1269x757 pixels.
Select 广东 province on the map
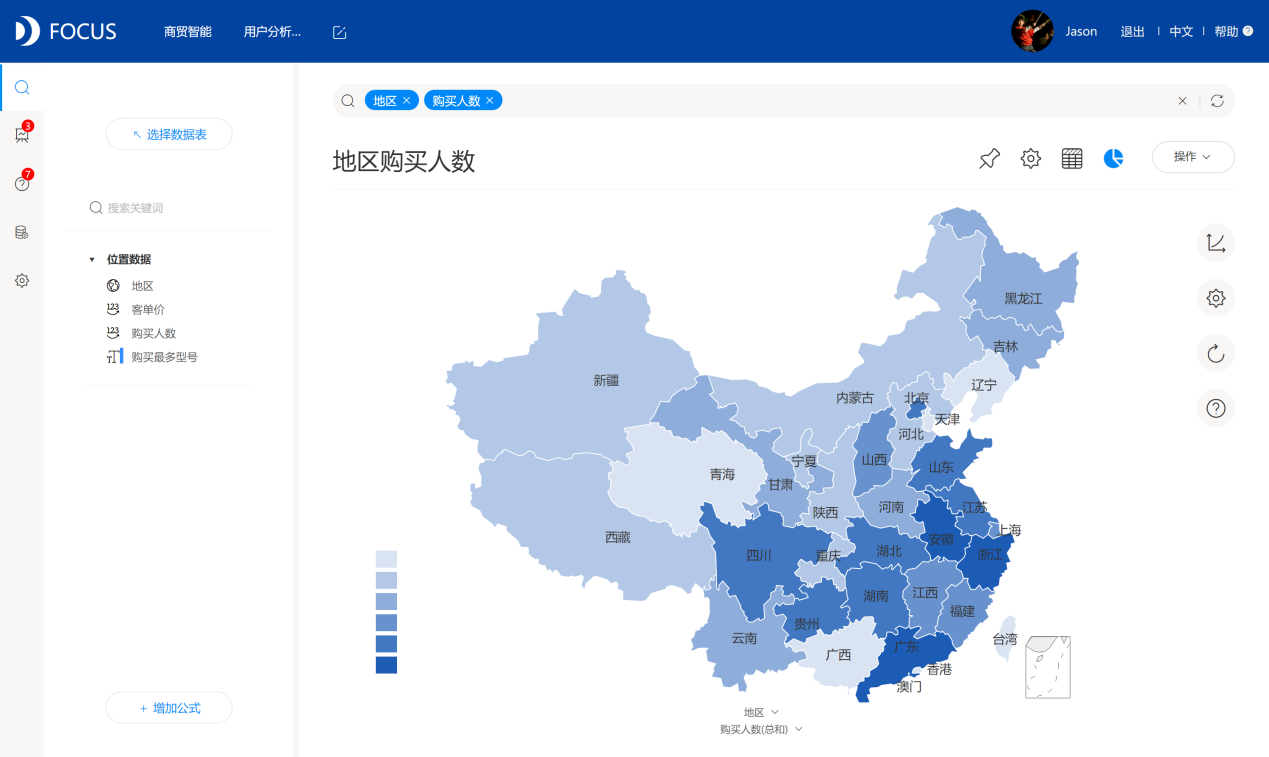[x=907, y=647]
